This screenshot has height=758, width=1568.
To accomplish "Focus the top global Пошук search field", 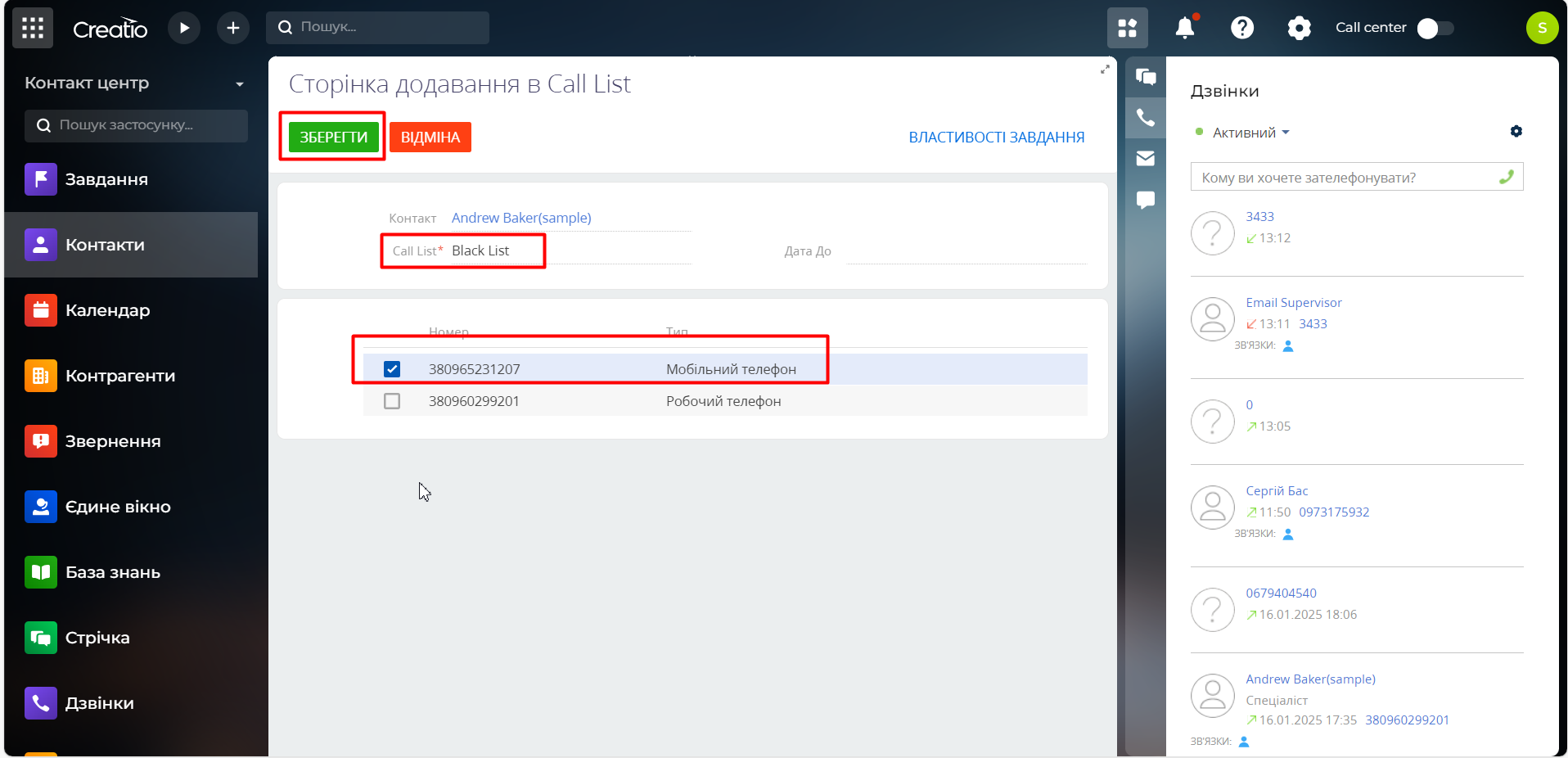I will pyautogui.click(x=377, y=27).
